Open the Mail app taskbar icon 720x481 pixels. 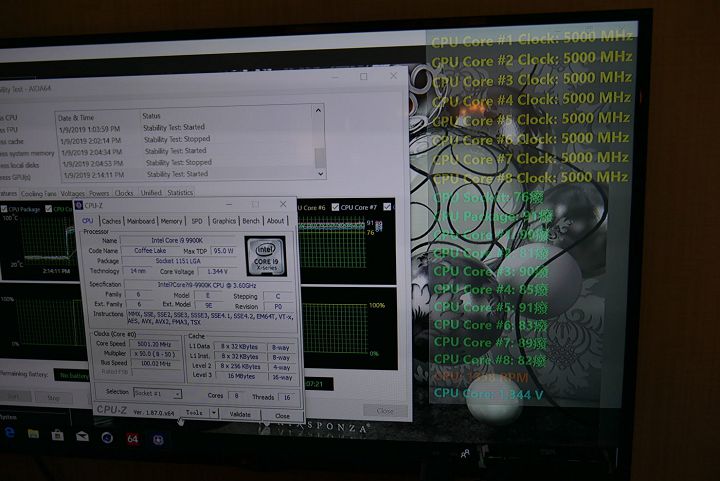[82, 436]
